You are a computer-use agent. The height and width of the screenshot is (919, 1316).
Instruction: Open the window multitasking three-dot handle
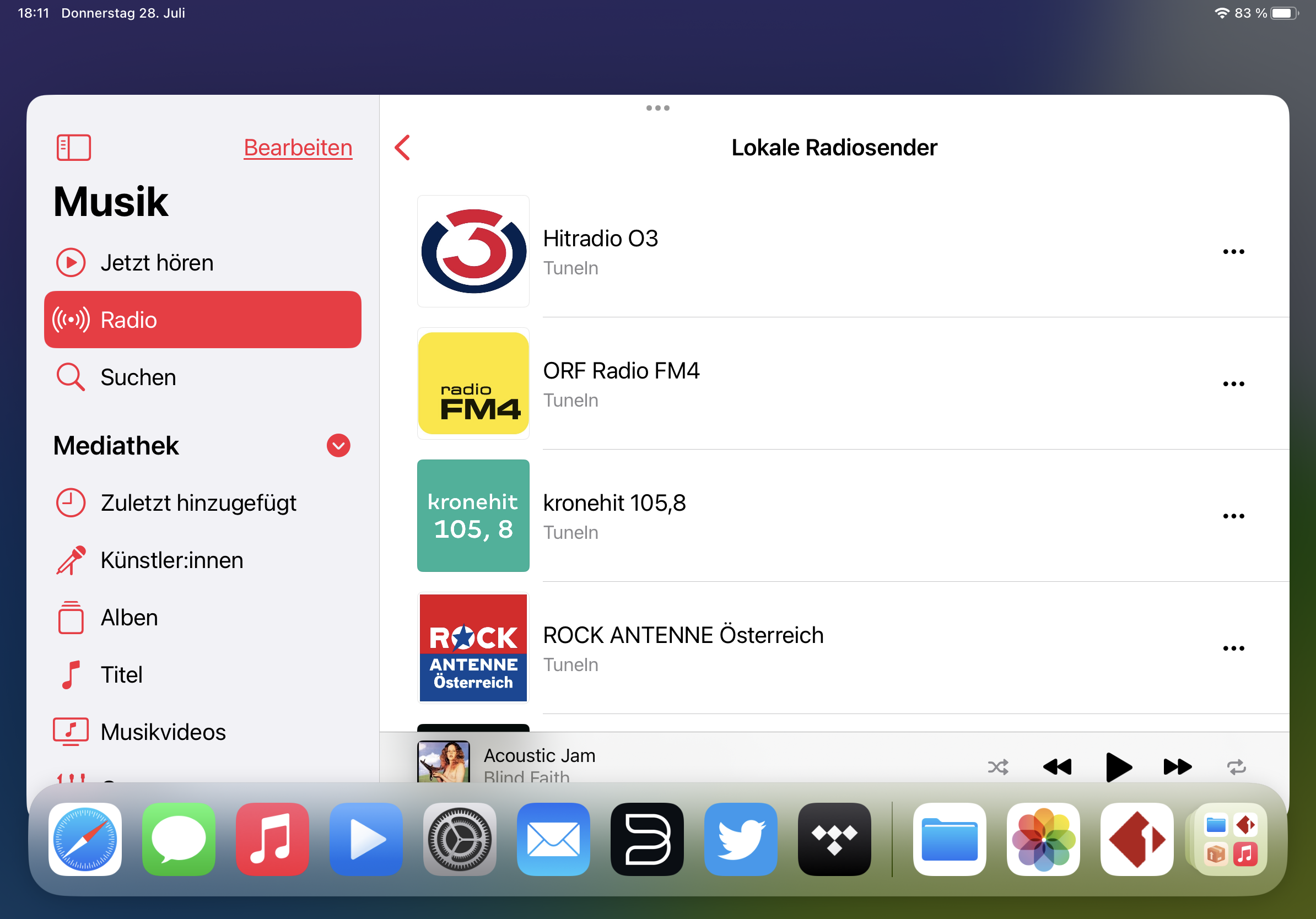coord(657,108)
